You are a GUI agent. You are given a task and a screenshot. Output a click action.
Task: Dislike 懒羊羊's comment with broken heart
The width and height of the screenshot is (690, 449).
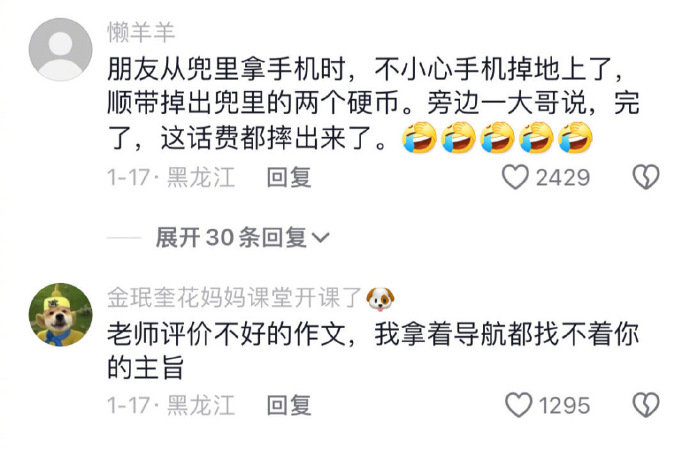coord(646,177)
